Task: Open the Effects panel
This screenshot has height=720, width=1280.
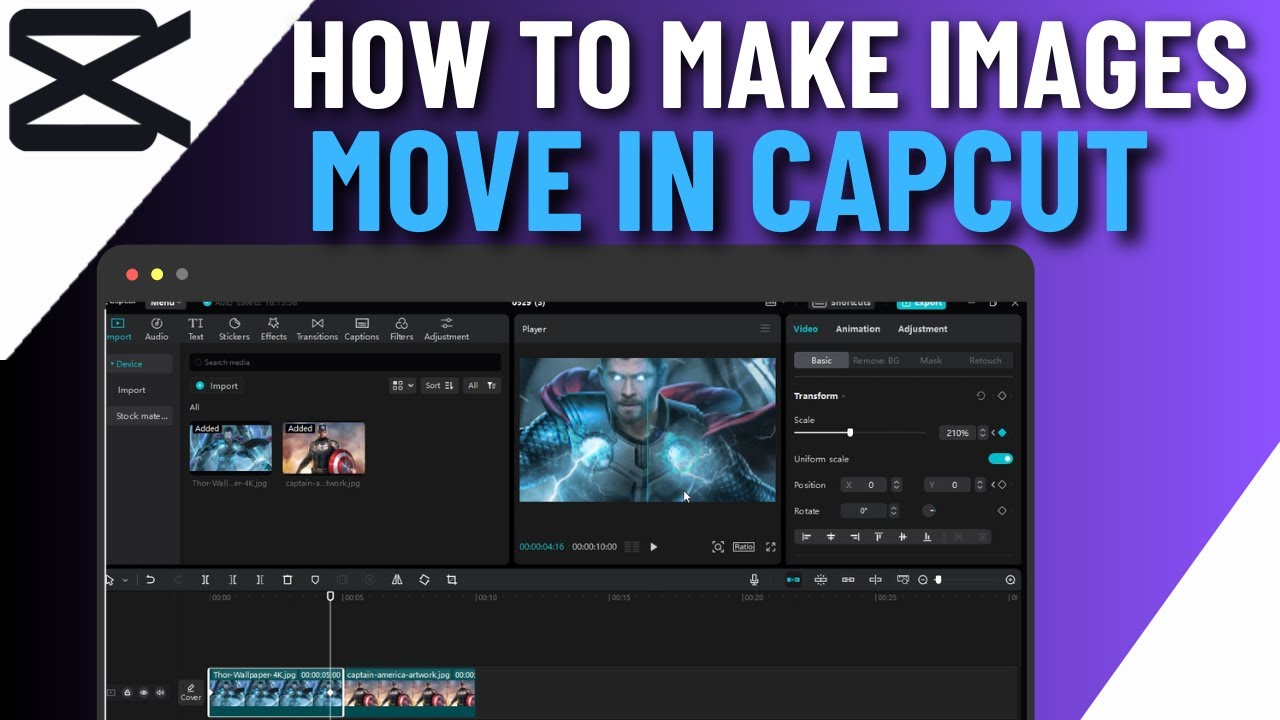Action: click(274, 329)
